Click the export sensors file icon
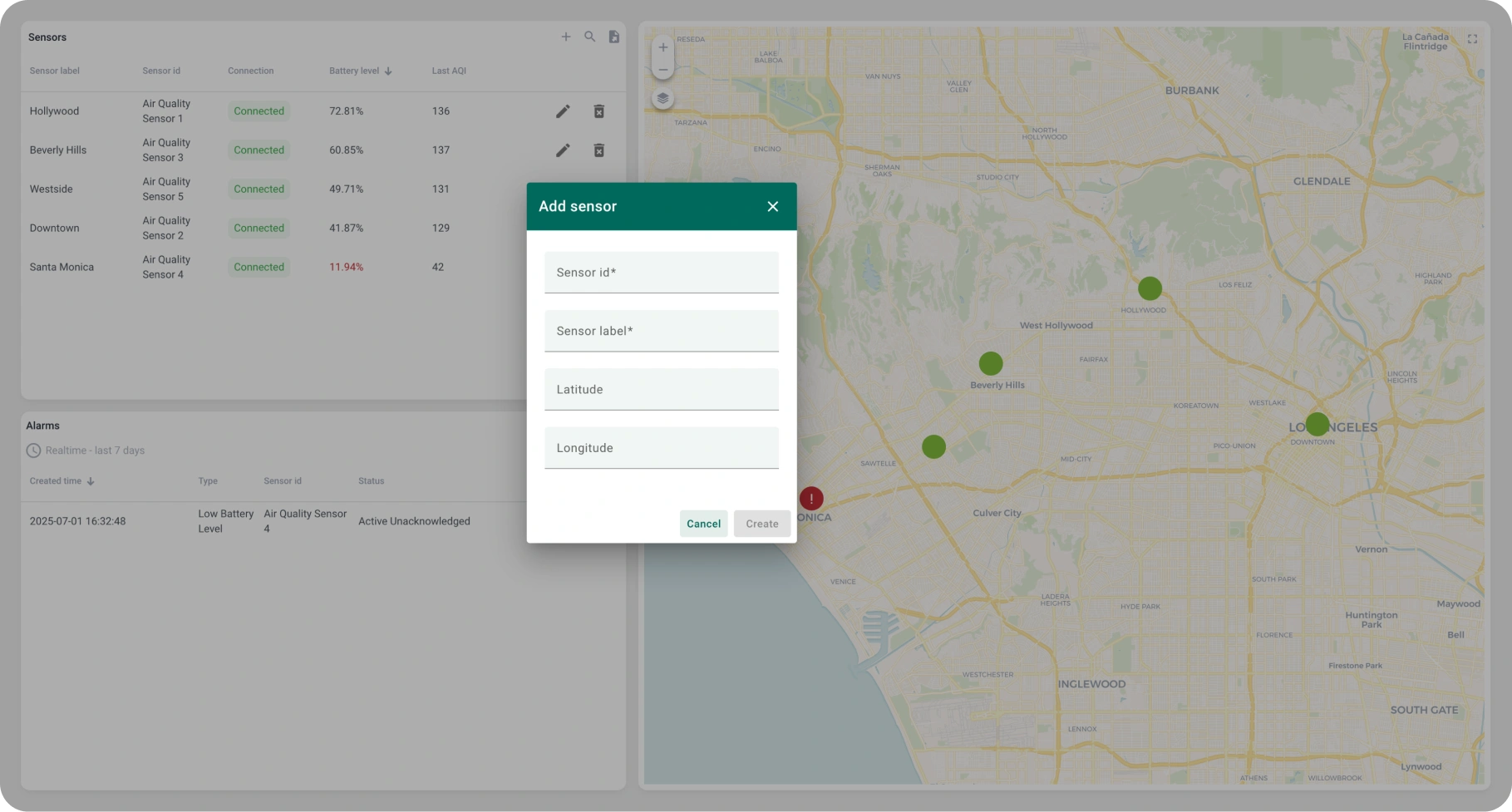1512x812 pixels. [x=614, y=37]
